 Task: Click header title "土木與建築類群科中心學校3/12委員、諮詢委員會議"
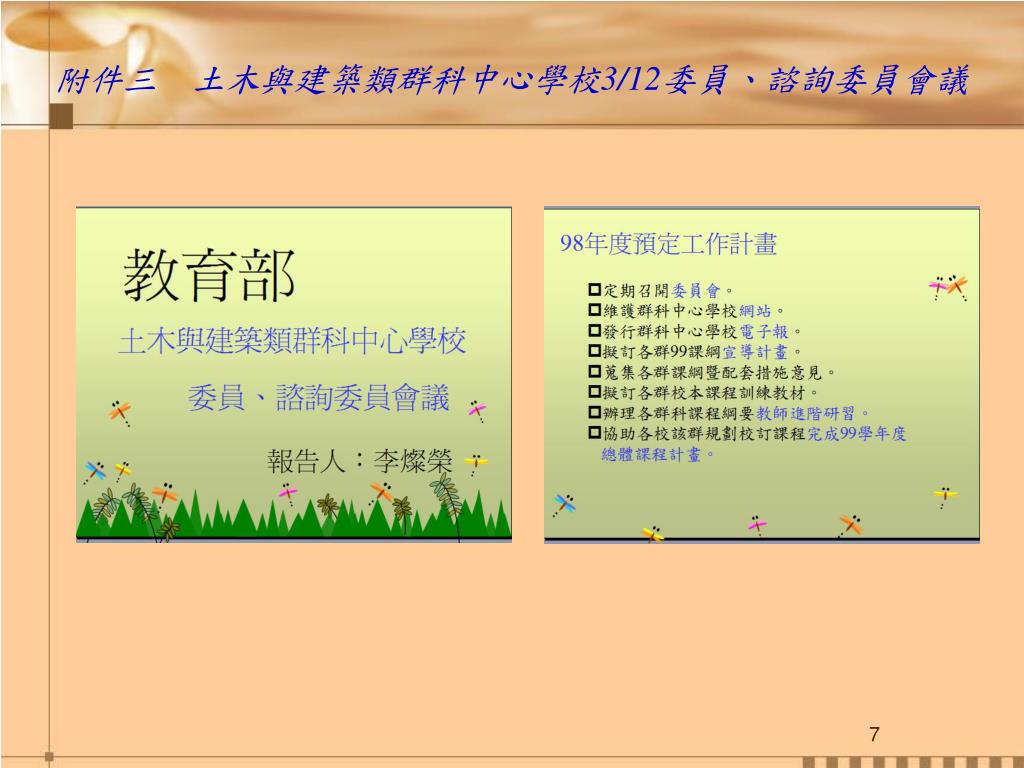[x=581, y=81]
